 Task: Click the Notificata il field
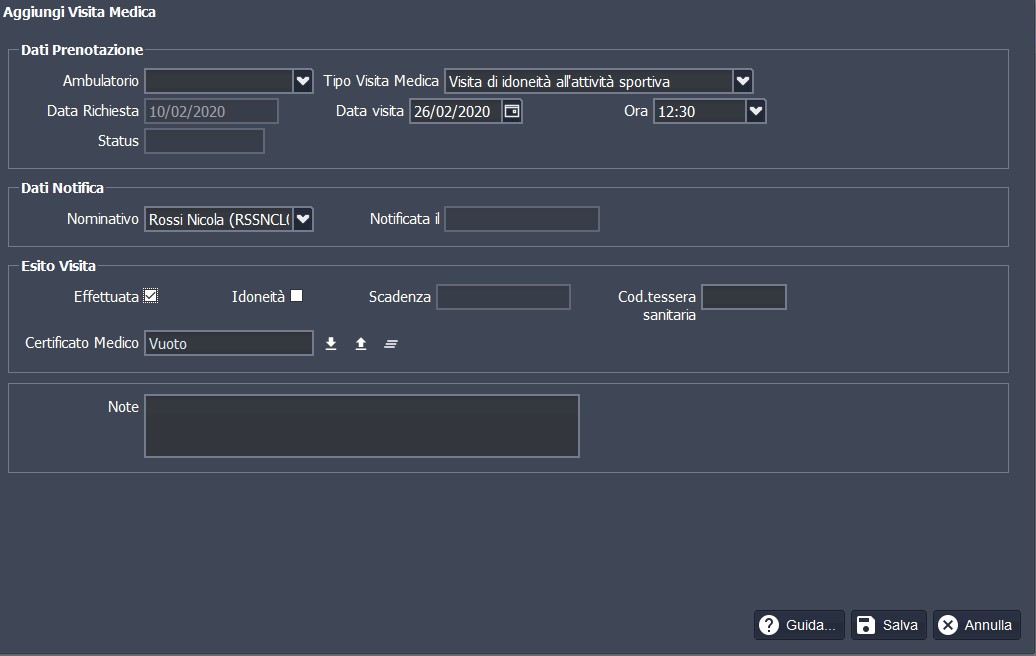pyautogui.click(x=521, y=219)
